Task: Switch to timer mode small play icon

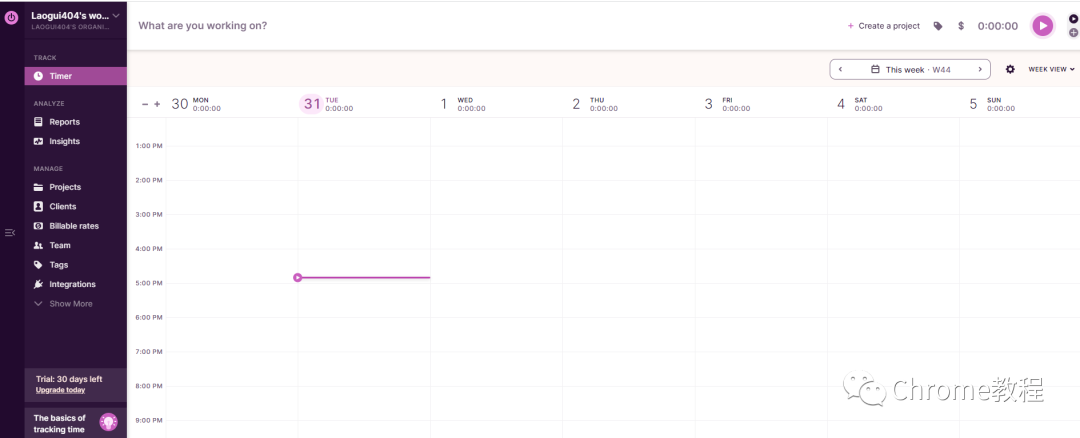Action: coord(1073,19)
